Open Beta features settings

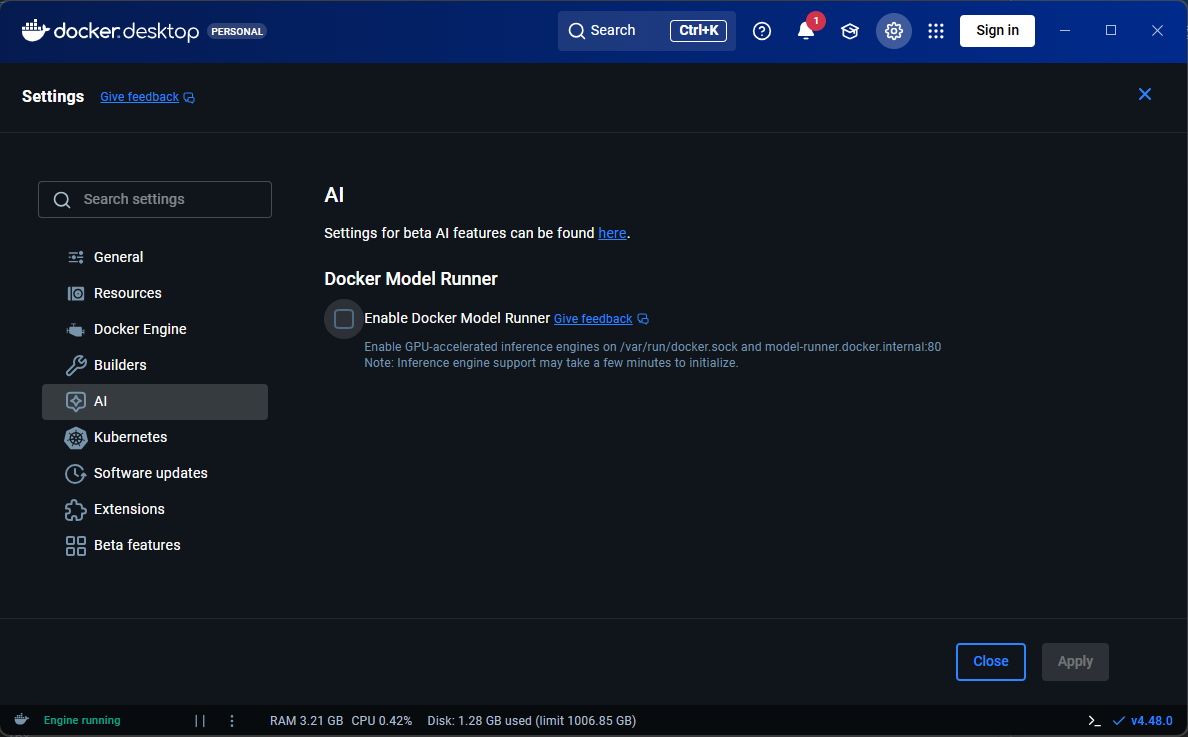137,545
